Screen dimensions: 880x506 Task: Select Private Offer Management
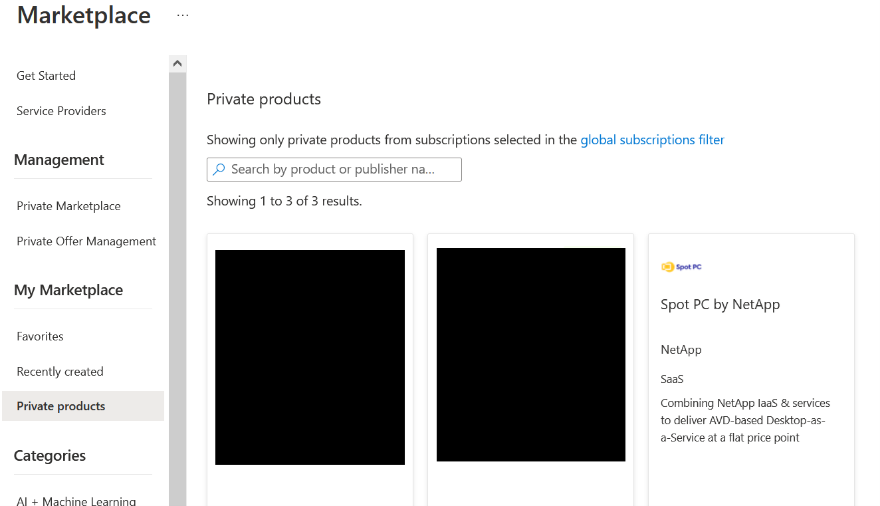(86, 241)
